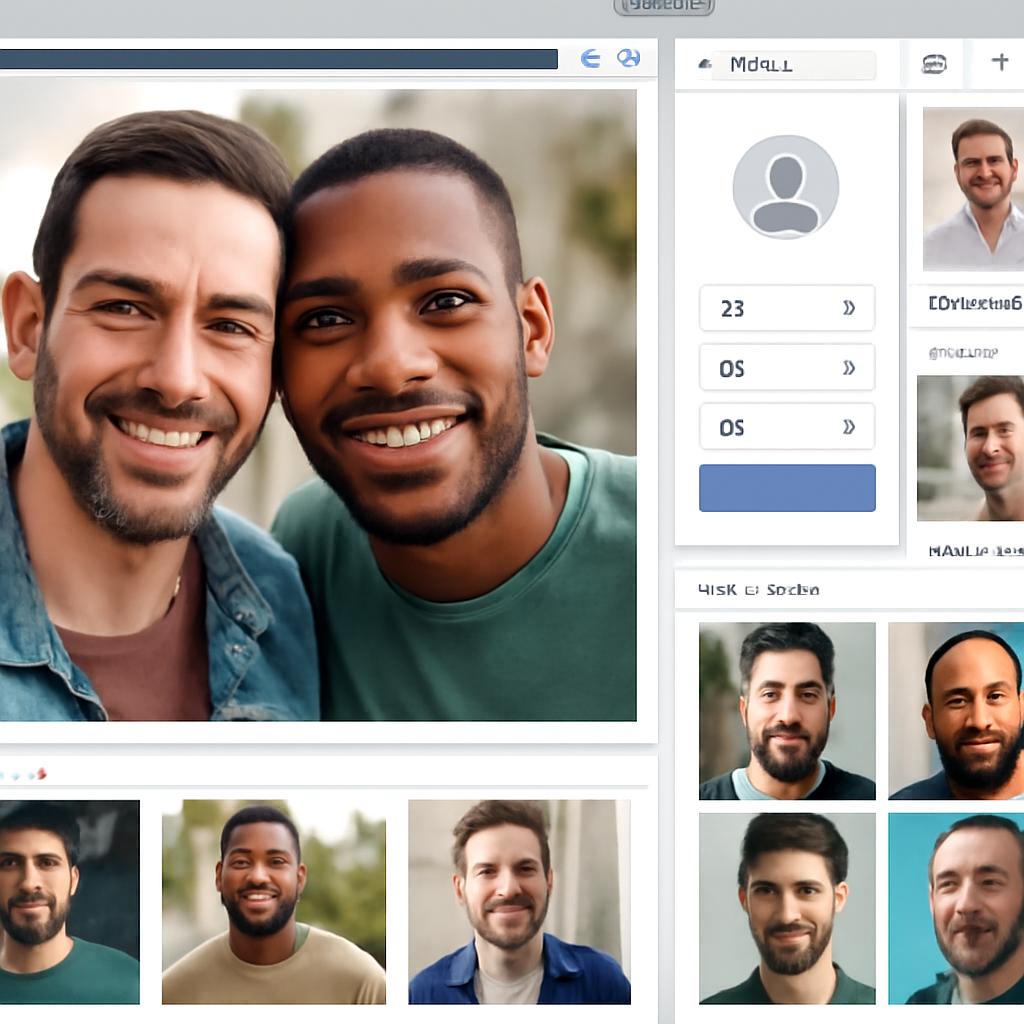This screenshot has width=1024, height=1024.
Task: Click the gray @ handle text below COyLectuo6
Action: (963, 353)
